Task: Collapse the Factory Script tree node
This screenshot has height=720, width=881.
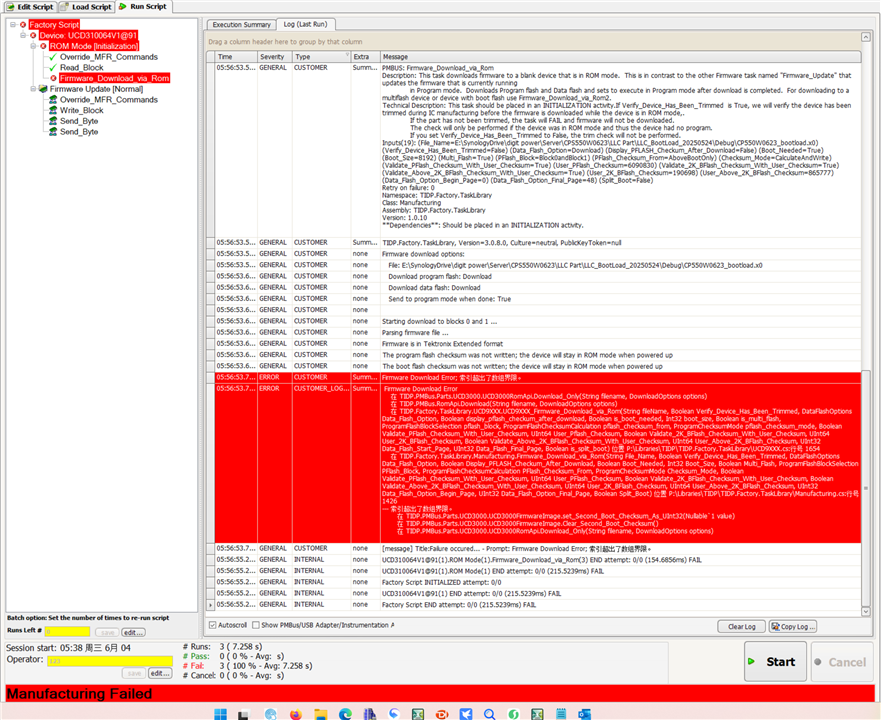Action: (x=13, y=25)
